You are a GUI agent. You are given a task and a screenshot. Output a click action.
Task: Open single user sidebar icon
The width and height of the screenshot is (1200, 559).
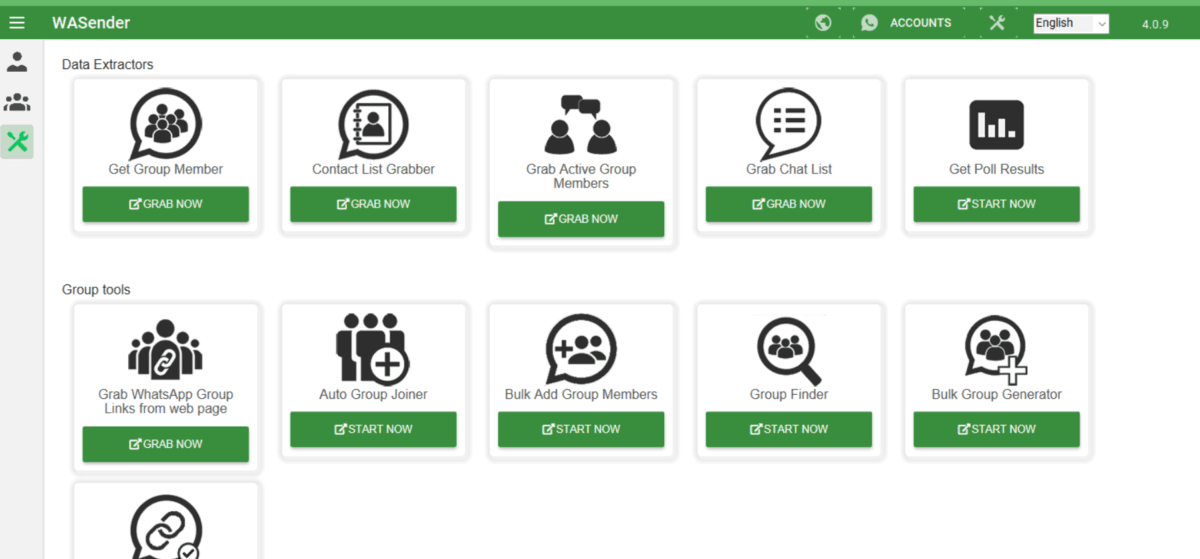tap(17, 62)
